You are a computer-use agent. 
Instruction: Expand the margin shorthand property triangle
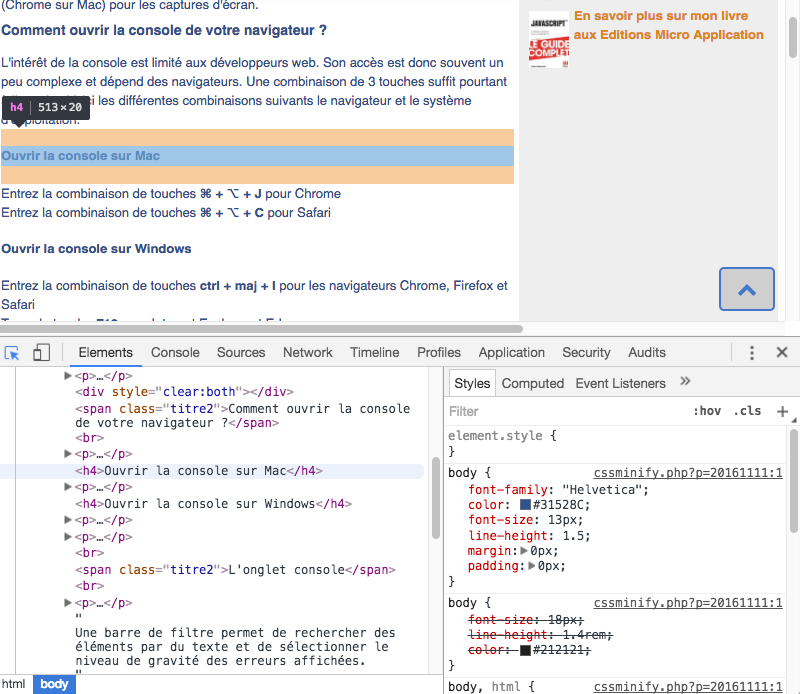(524, 551)
